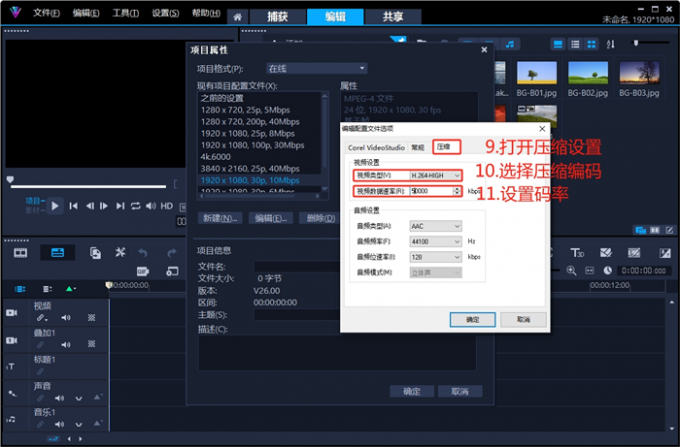Select the BG-B03.jpg thumbnail

click(639, 73)
